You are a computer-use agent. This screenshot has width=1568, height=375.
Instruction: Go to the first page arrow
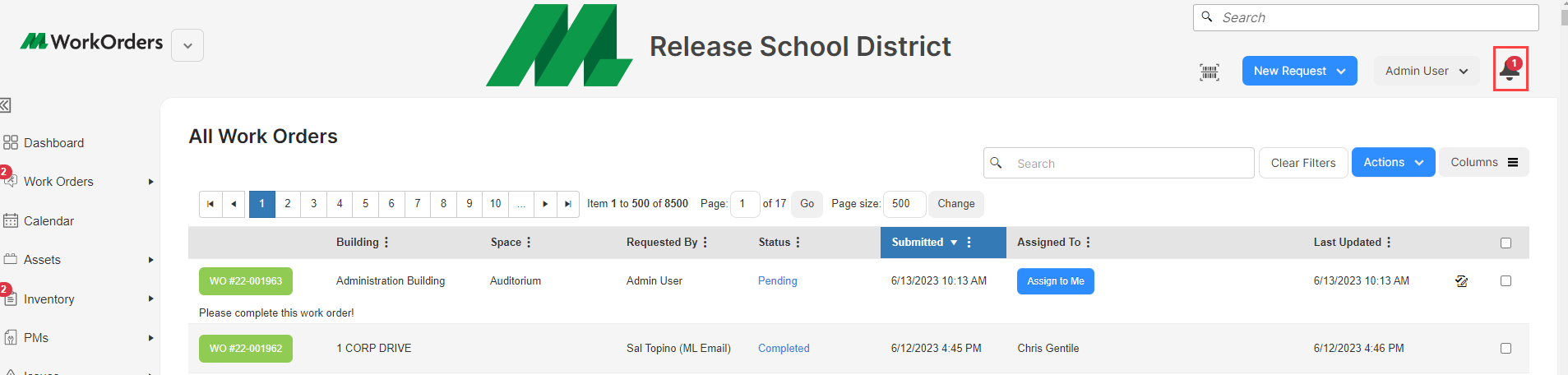[210, 204]
